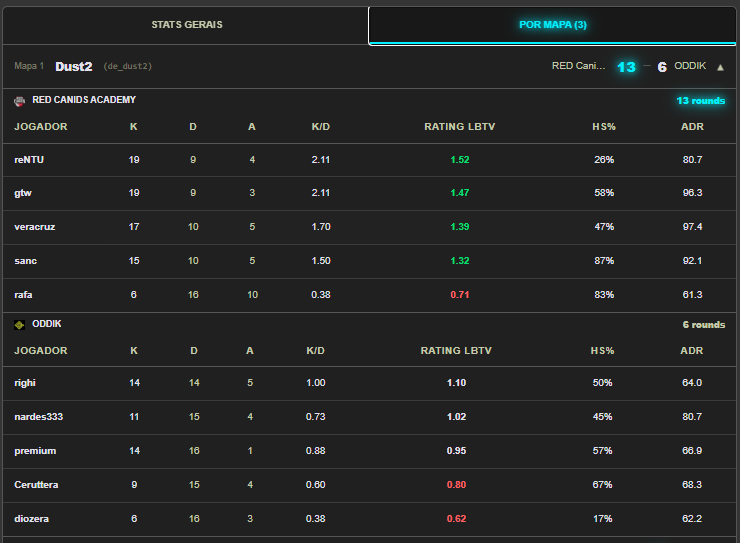Click the Dust2 map title
The width and height of the screenshot is (740, 543).
point(74,67)
